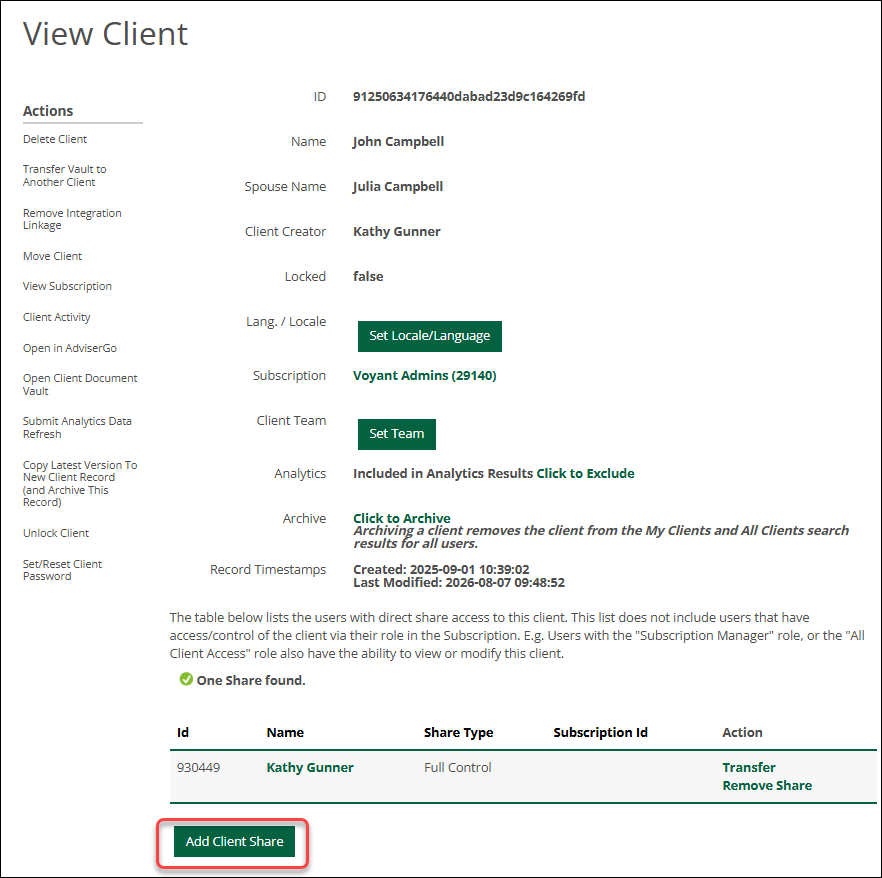Click the Actions sidebar heading

tap(48, 111)
